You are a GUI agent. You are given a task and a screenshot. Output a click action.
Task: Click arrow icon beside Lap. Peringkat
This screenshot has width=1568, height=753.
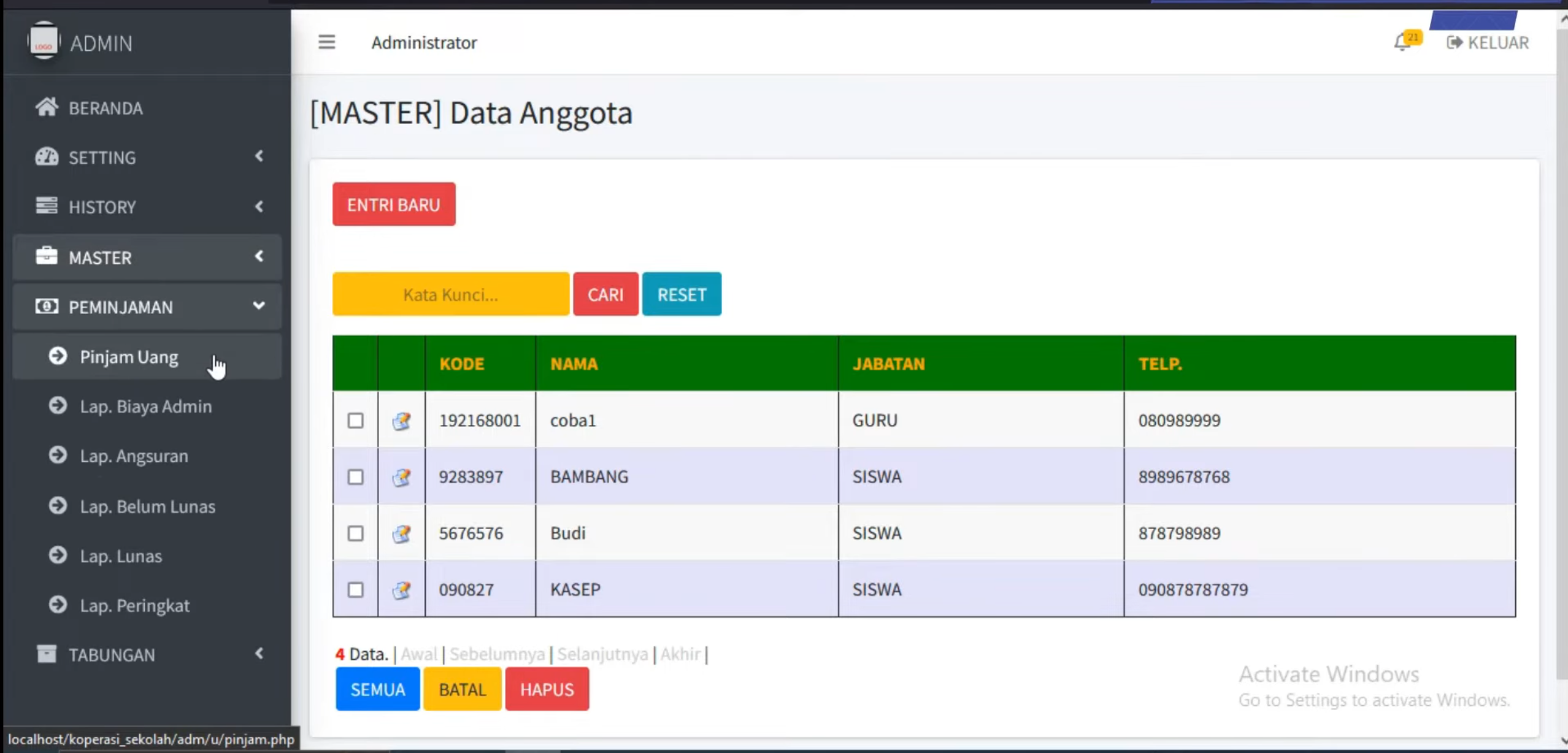click(x=58, y=605)
